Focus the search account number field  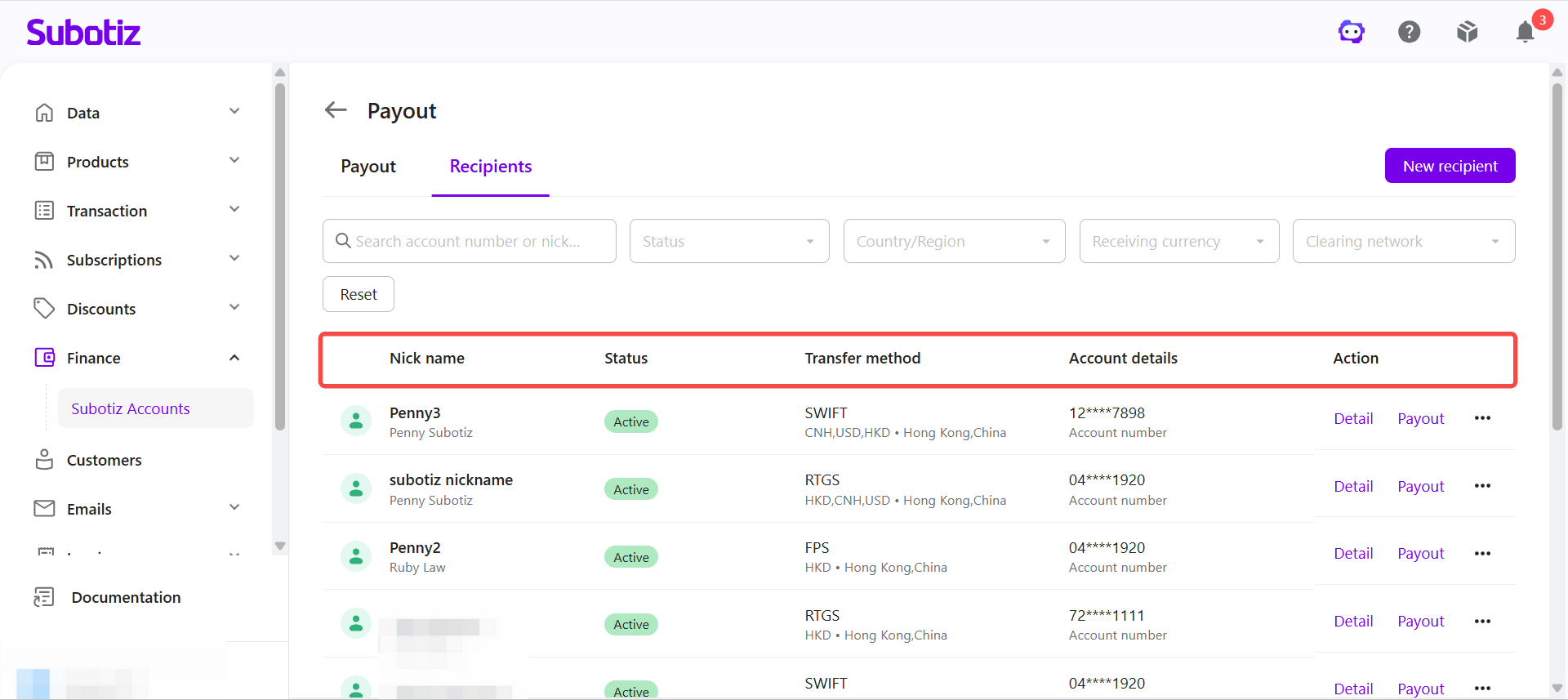tap(470, 241)
